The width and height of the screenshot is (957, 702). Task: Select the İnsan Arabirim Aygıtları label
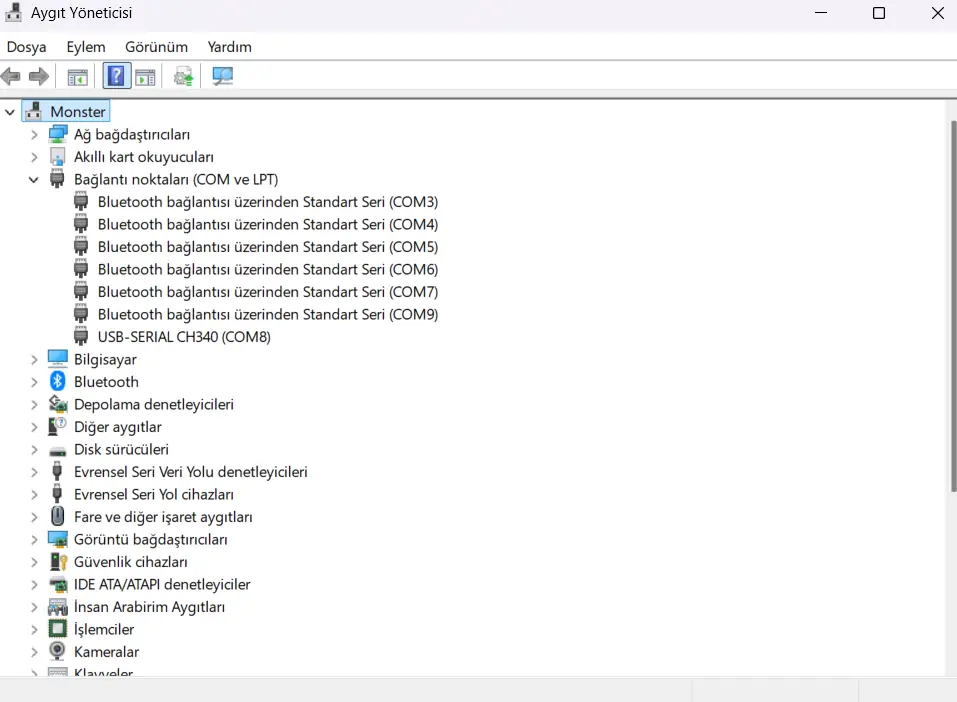point(149,607)
